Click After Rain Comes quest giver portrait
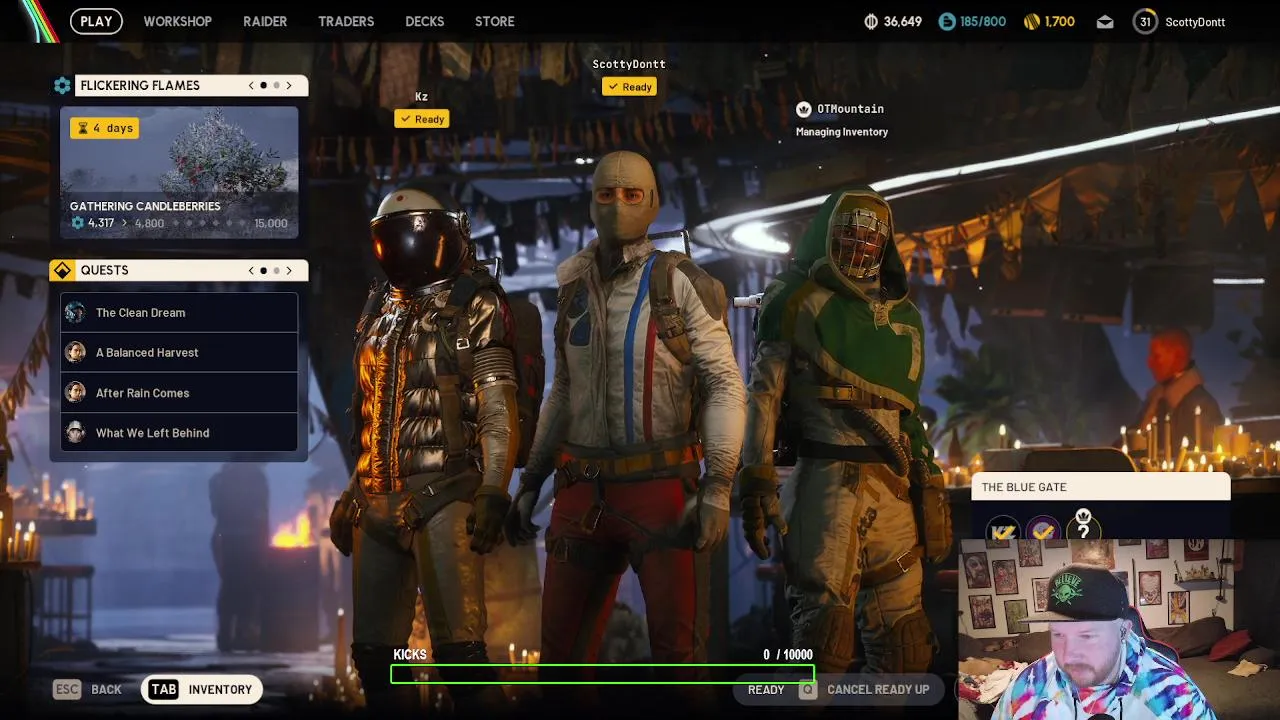1280x720 pixels. [75, 393]
